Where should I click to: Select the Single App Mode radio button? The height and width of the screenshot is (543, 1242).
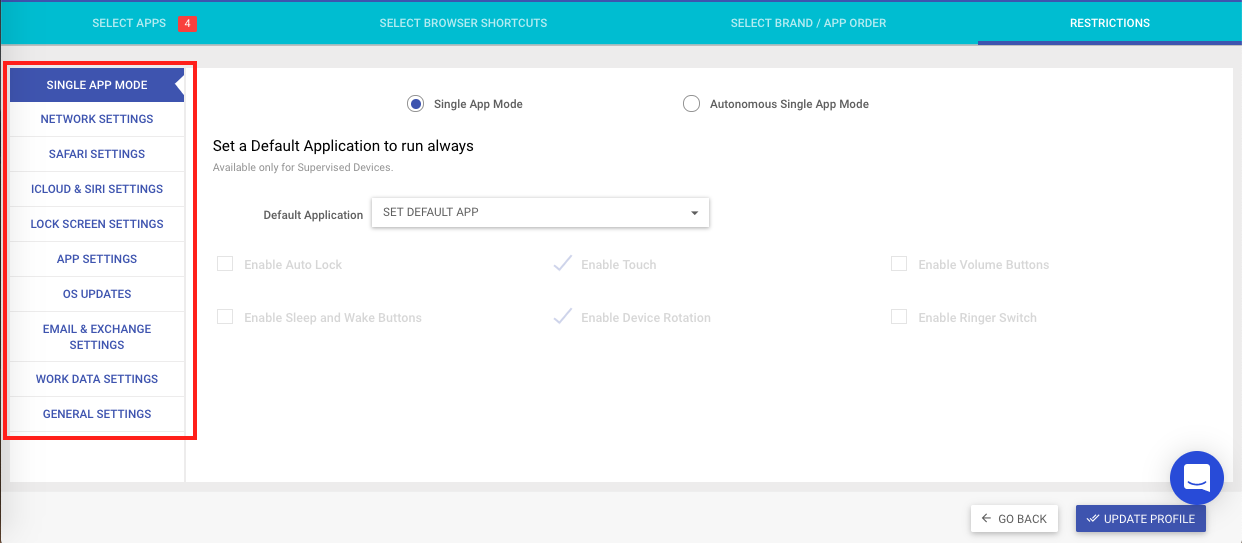[x=416, y=104]
